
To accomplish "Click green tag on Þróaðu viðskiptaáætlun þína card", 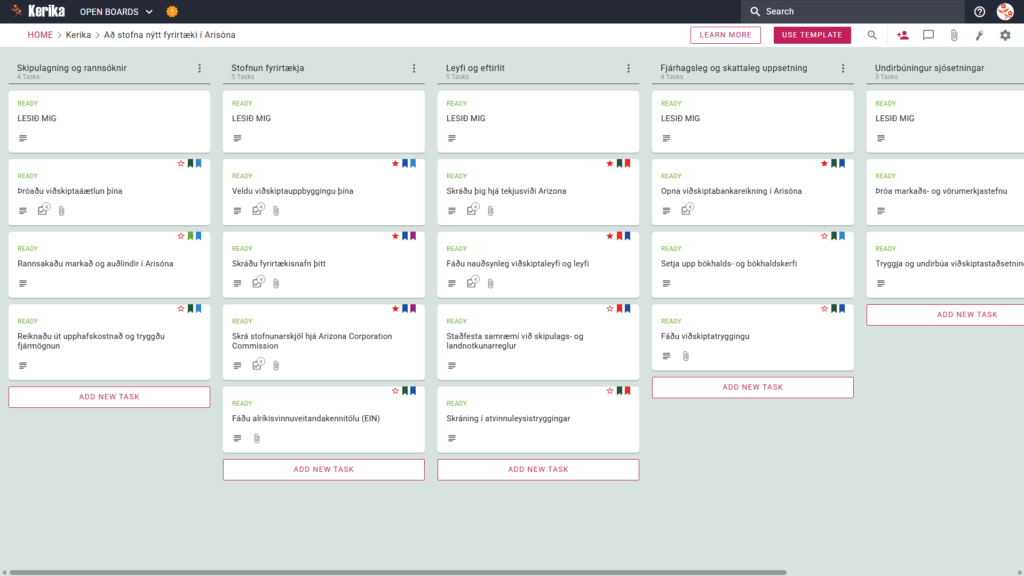I will (191, 163).
